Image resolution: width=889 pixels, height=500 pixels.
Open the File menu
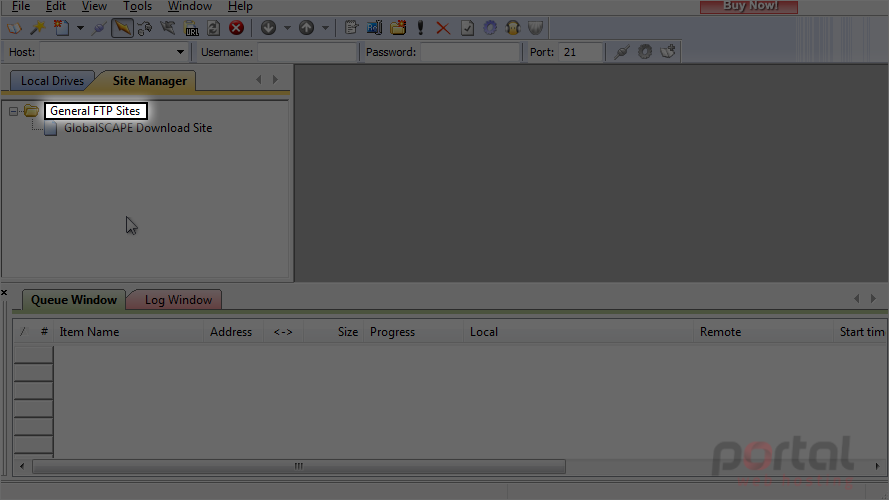click(x=21, y=6)
